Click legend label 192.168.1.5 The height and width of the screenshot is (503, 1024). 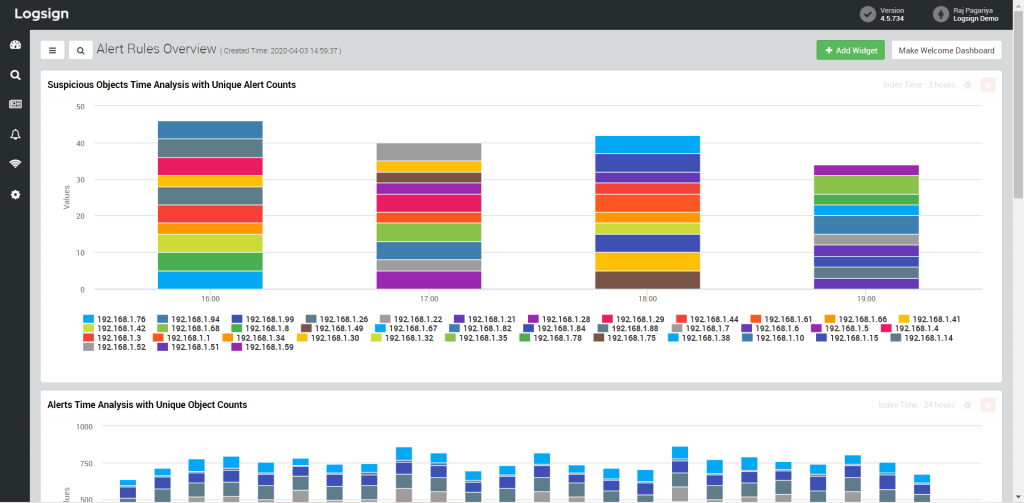[x=847, y=329]
